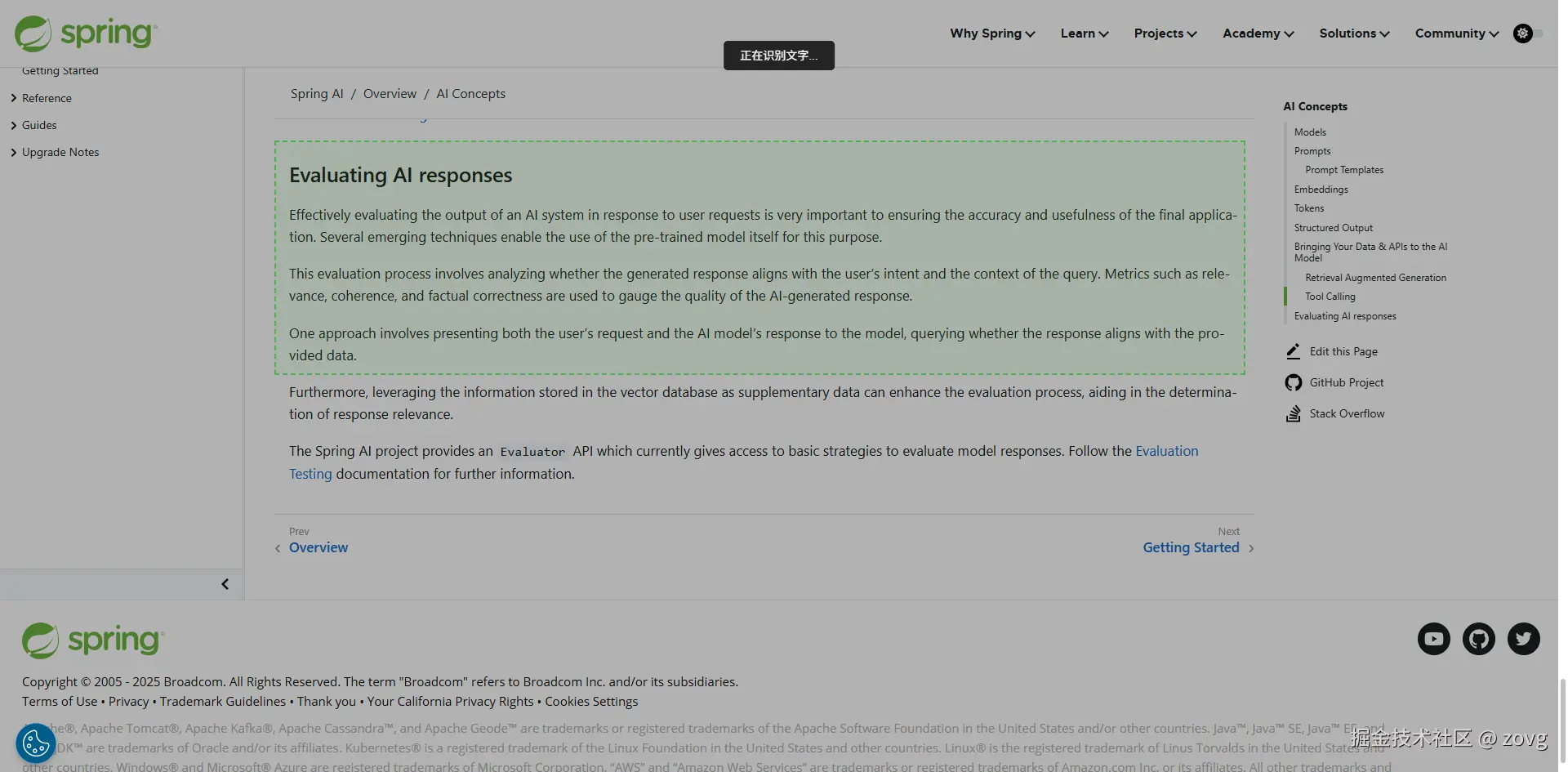Click the Evaluator inline code text

(532, 452)
